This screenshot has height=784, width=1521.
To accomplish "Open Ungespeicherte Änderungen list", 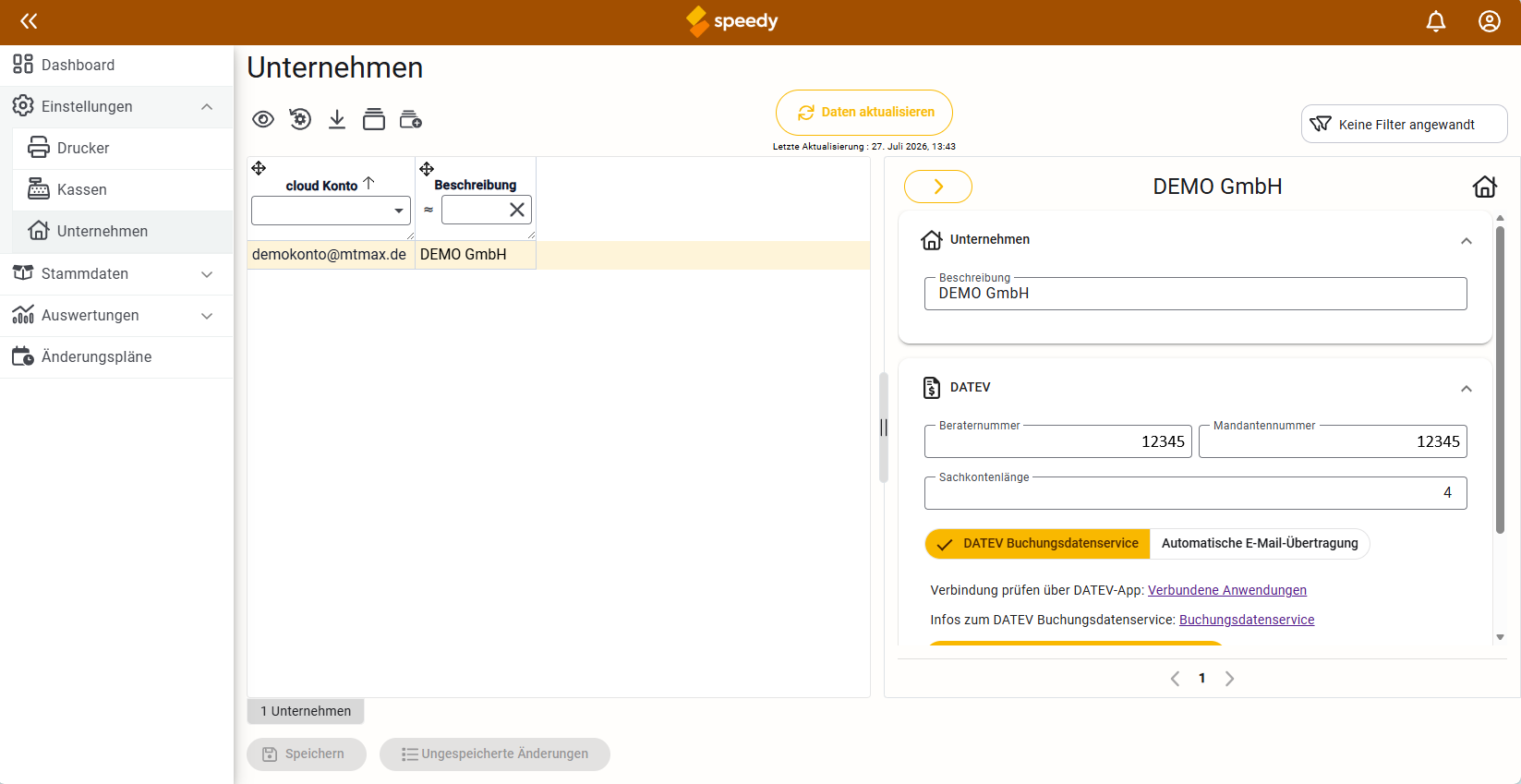I will point(495,754).
